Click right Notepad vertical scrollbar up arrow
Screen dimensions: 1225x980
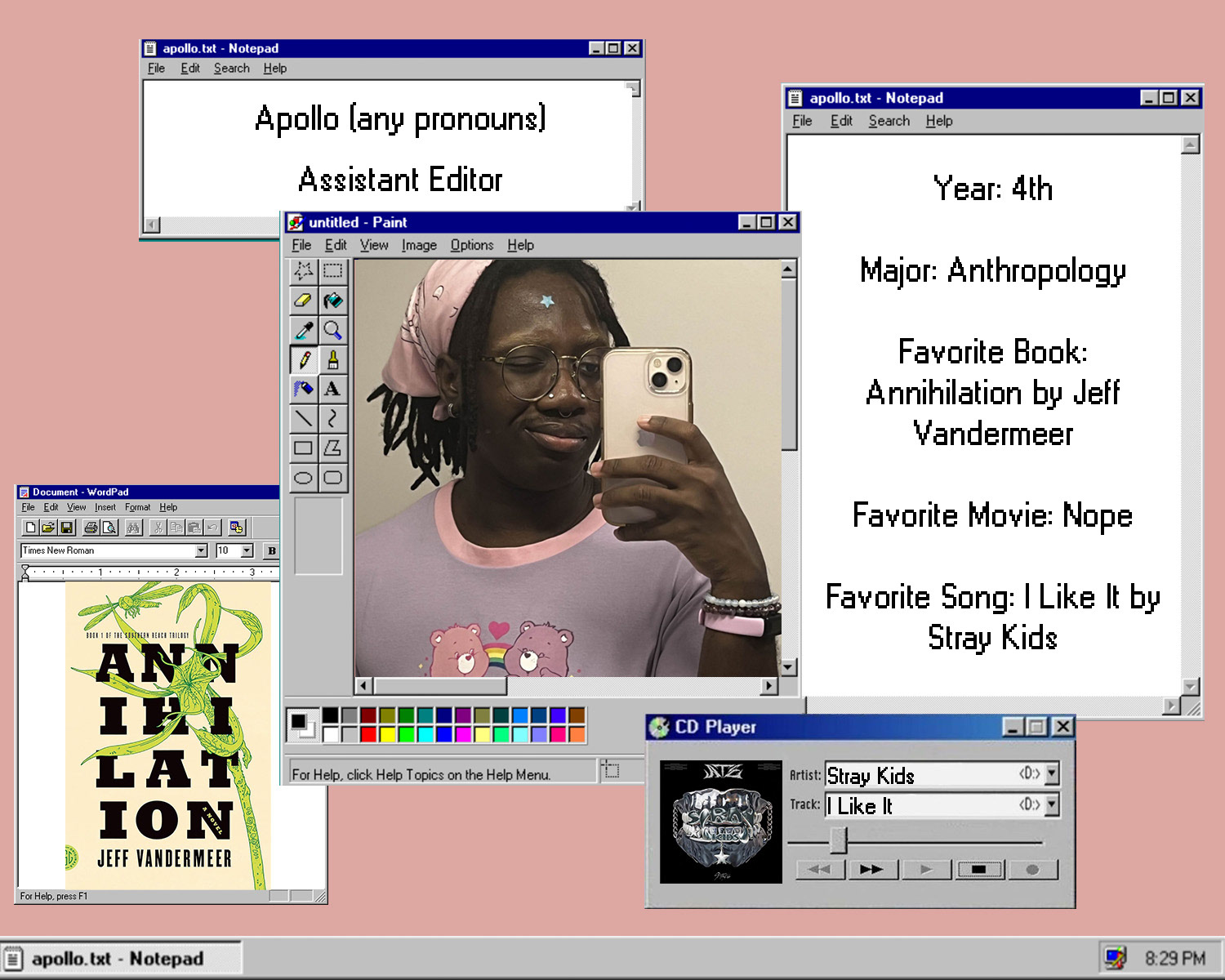pyautogui.click(x=1191, y=145)
